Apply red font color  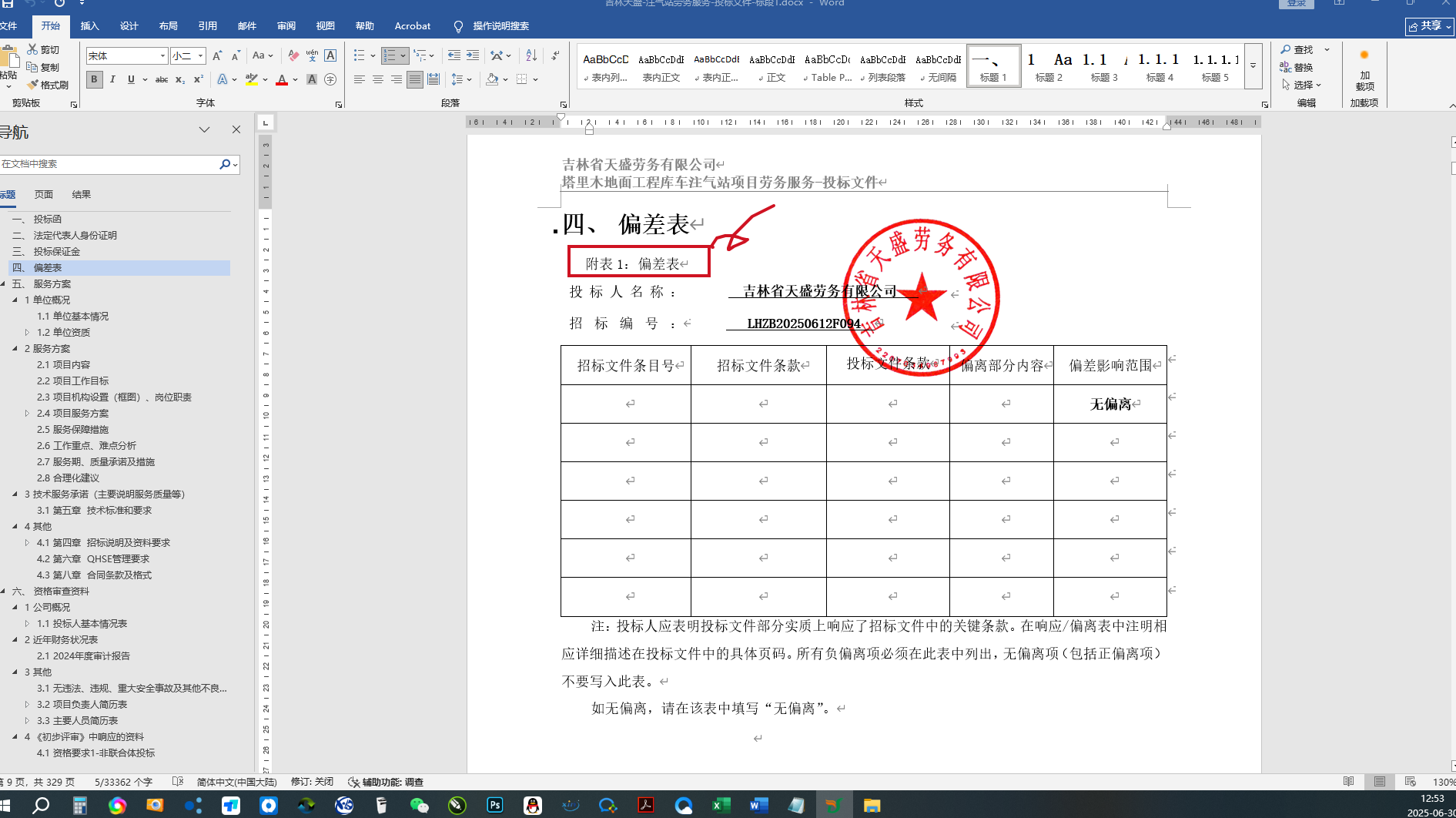pyautogui.click(x=282, y=79)
